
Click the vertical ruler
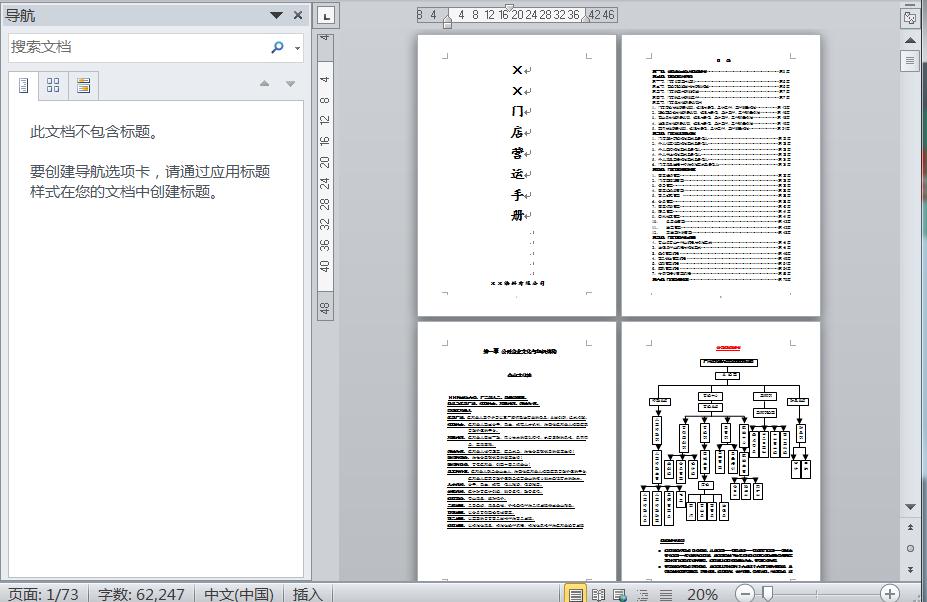pyautogui.click(x=325, y=176)
